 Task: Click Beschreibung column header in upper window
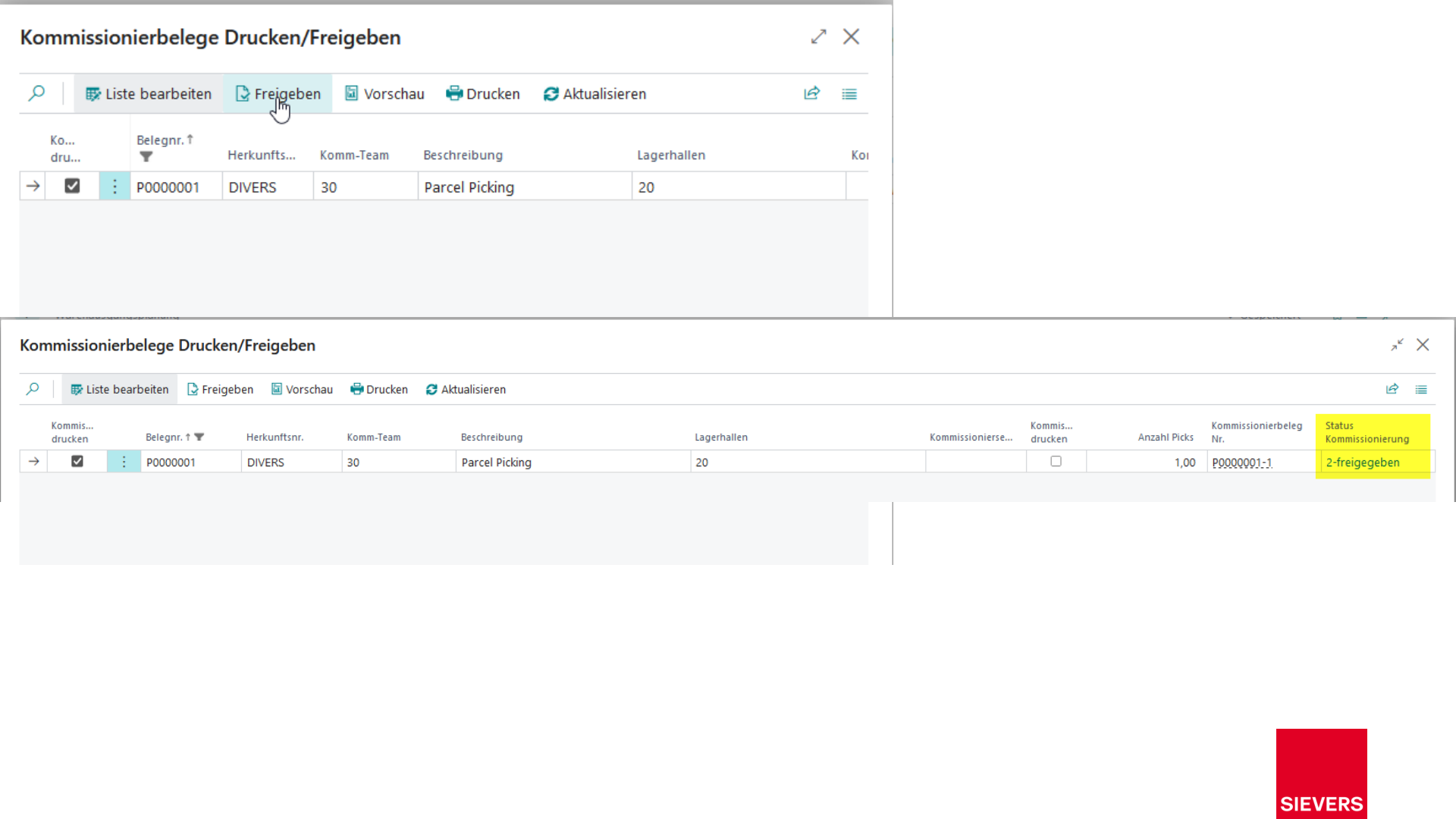coord(463,155)
